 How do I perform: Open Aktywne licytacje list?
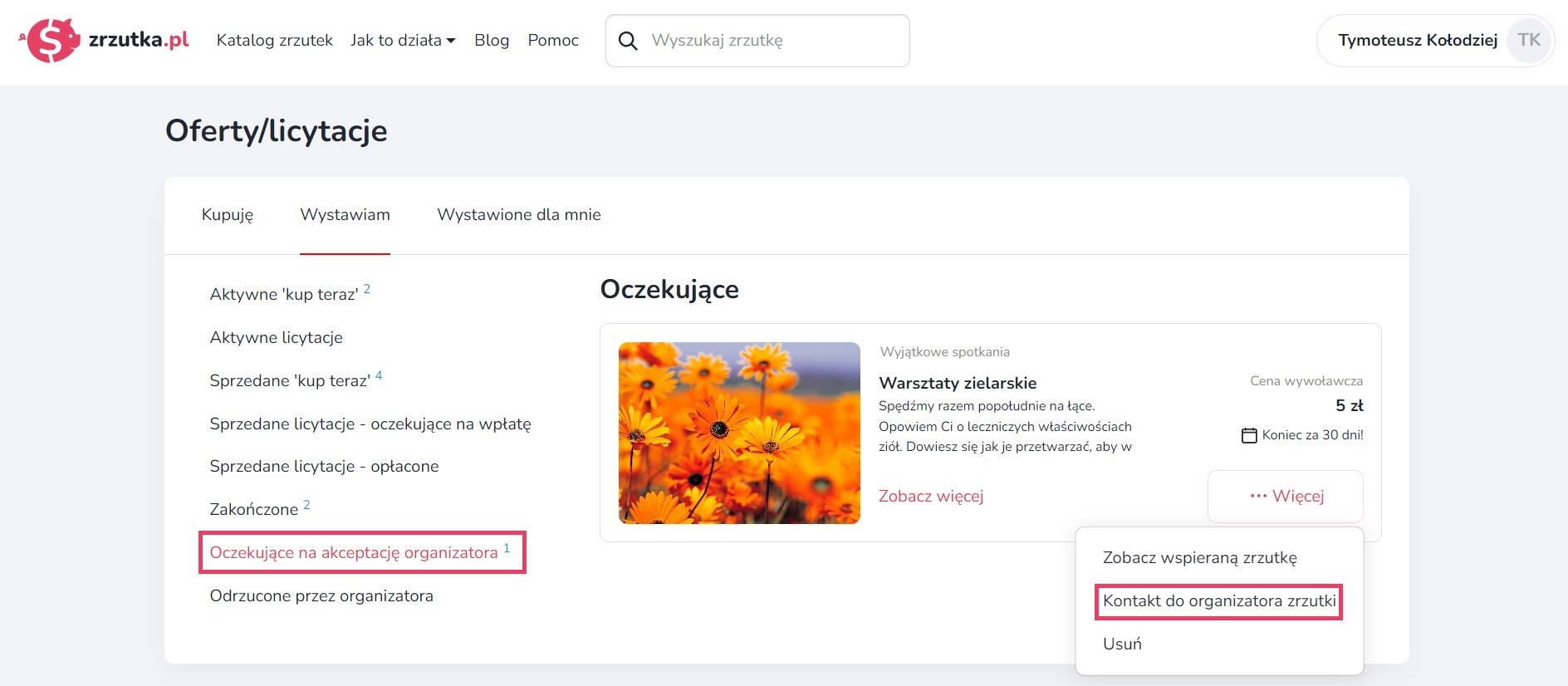[x=276, y=337]
